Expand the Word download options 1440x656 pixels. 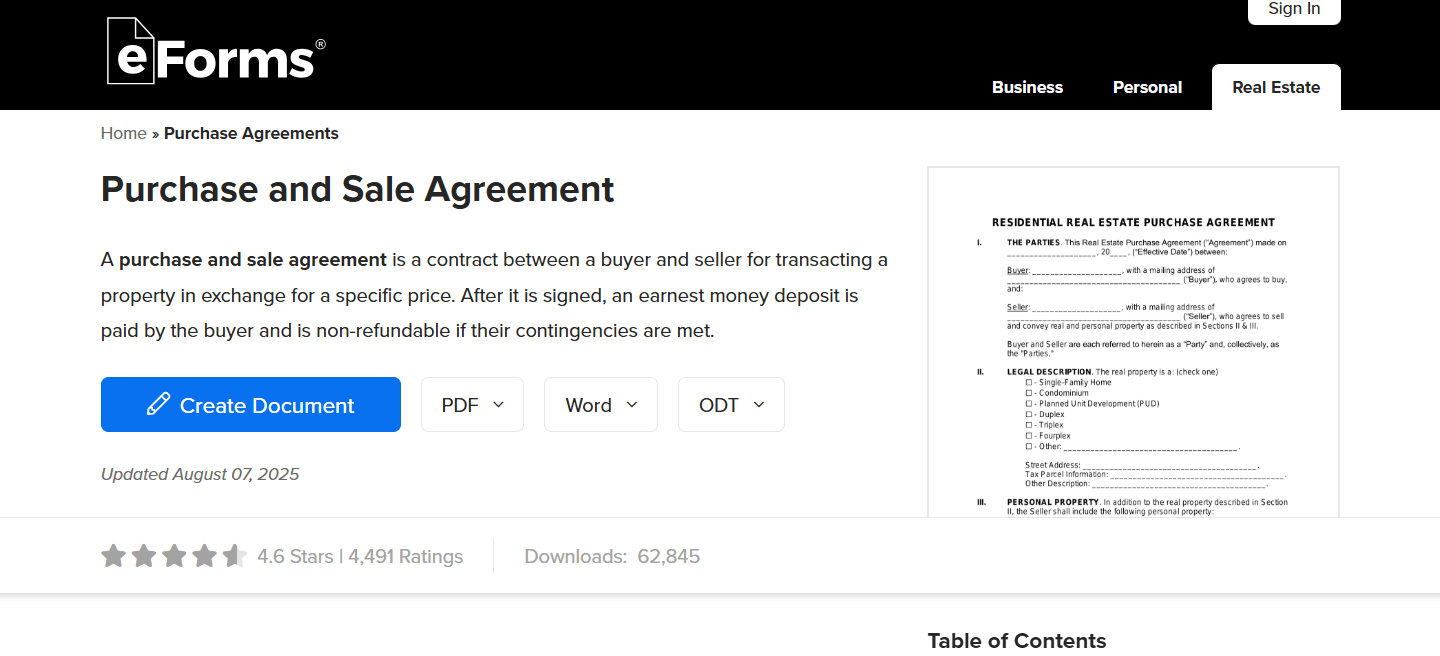click(x=600, y=404)
